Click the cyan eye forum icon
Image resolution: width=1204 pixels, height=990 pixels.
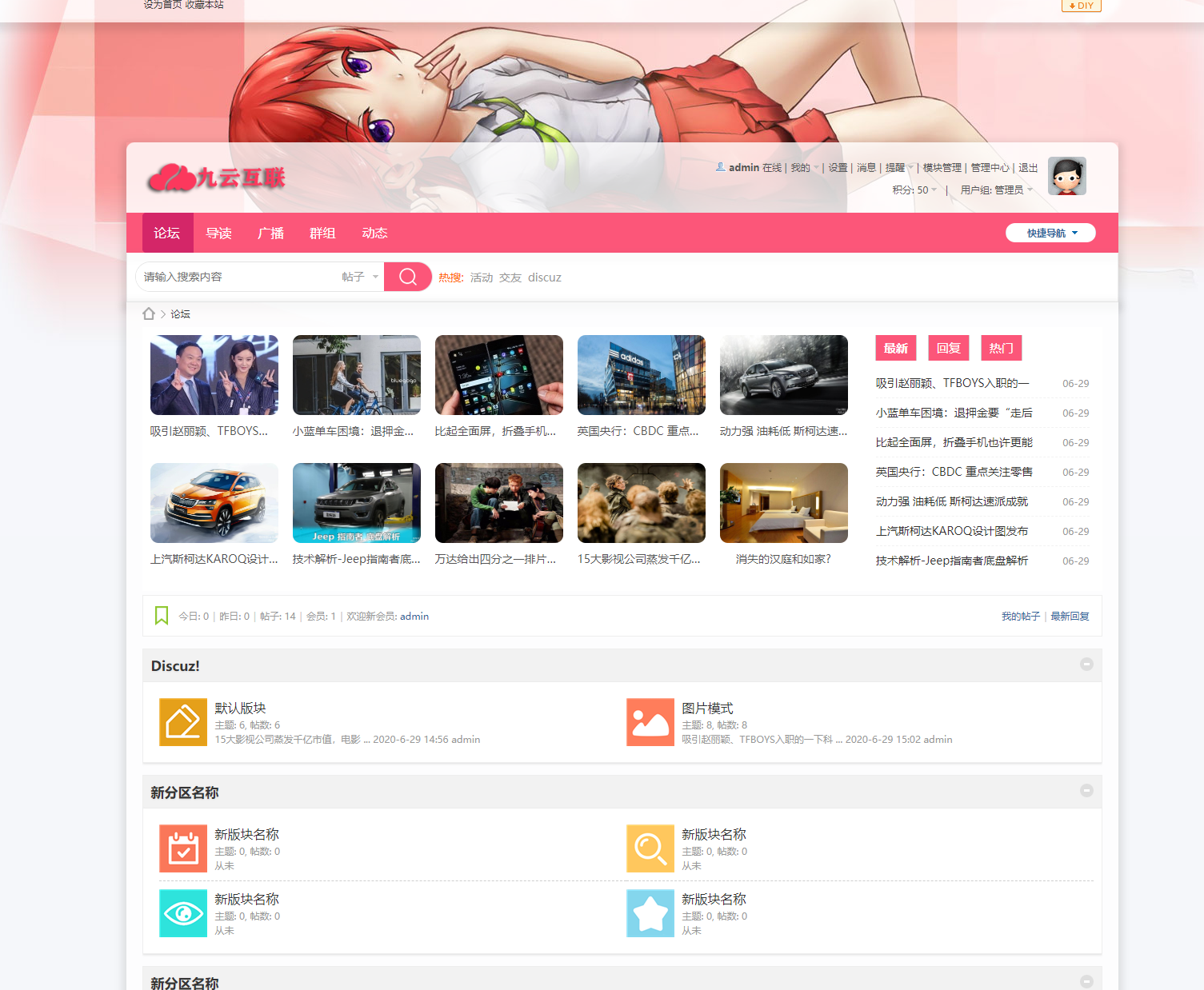183,913
